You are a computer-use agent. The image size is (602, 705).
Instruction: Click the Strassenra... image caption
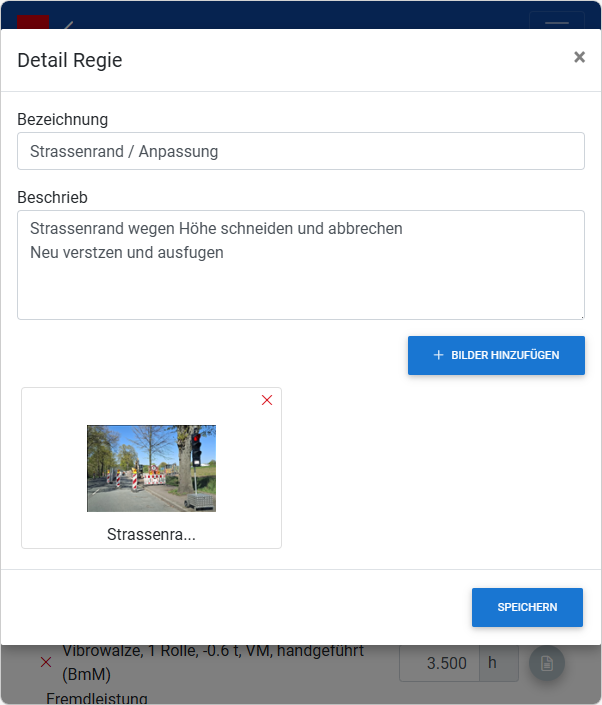(152, 534)
